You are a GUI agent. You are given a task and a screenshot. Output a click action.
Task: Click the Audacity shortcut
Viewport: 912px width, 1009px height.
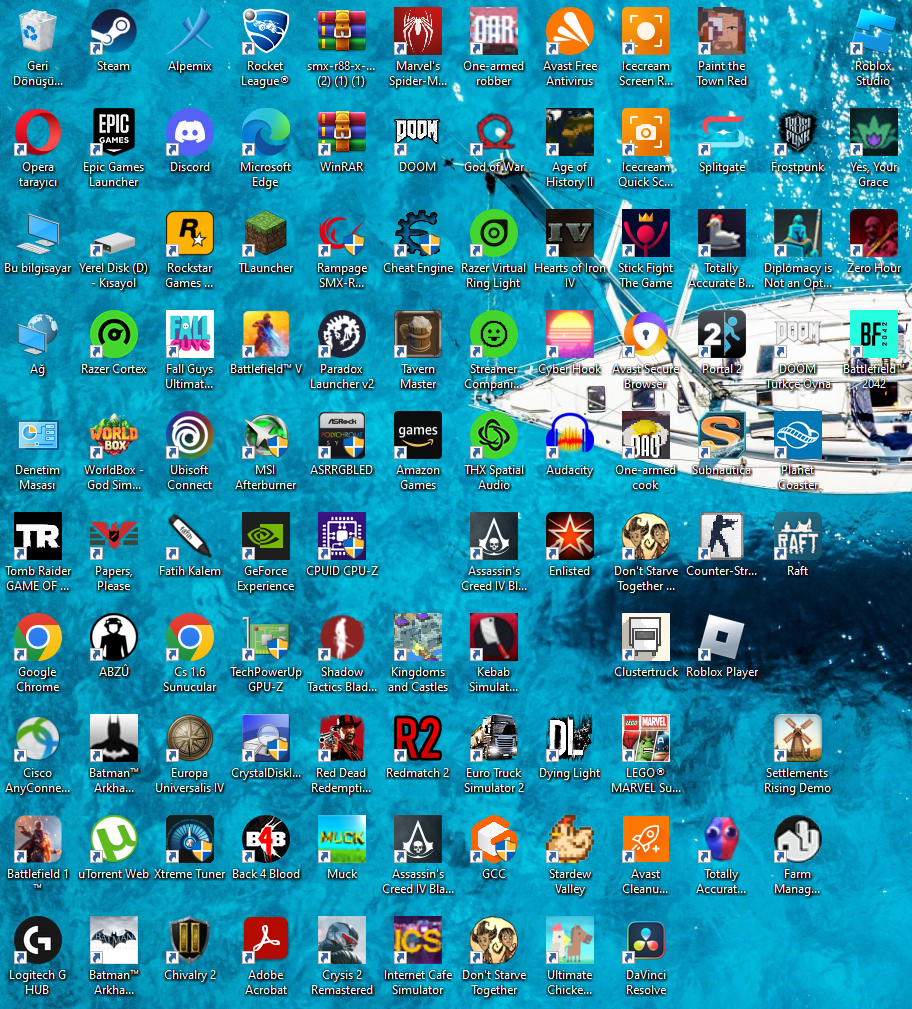[570, 436]
